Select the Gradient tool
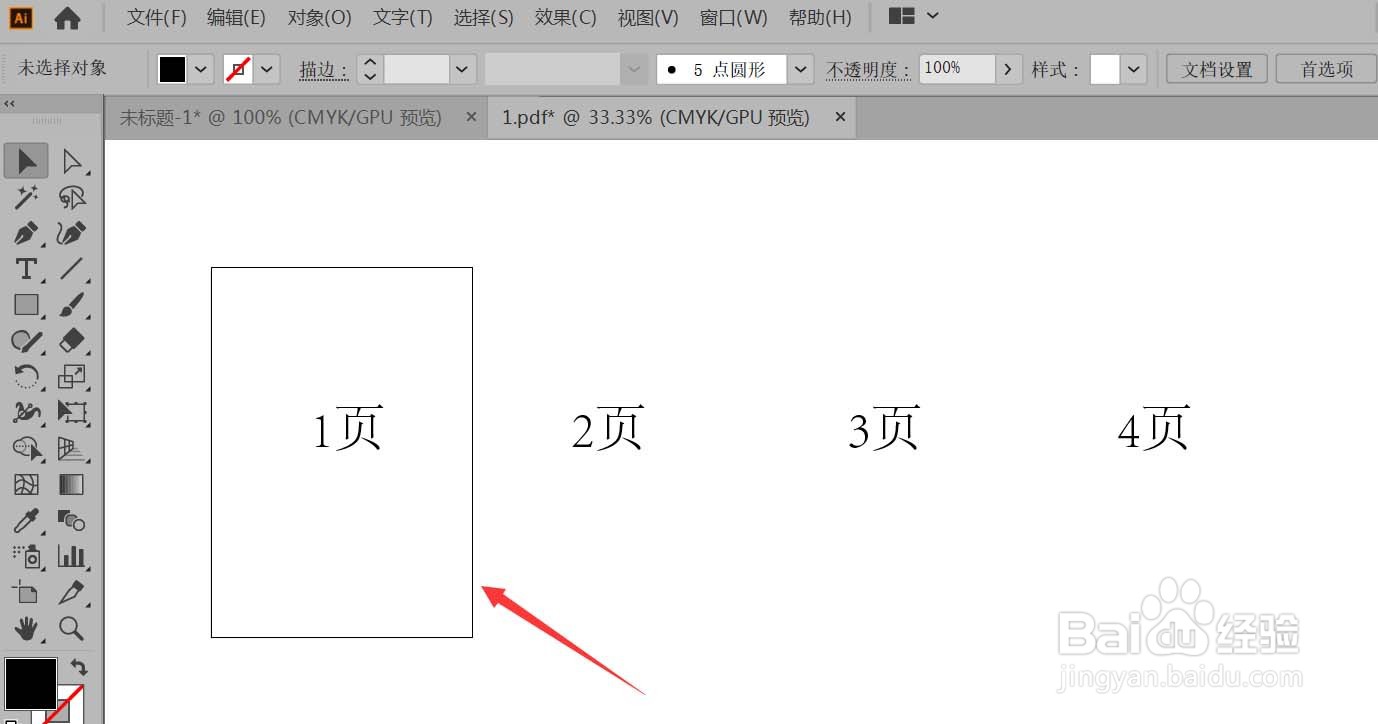 (72, 485)
